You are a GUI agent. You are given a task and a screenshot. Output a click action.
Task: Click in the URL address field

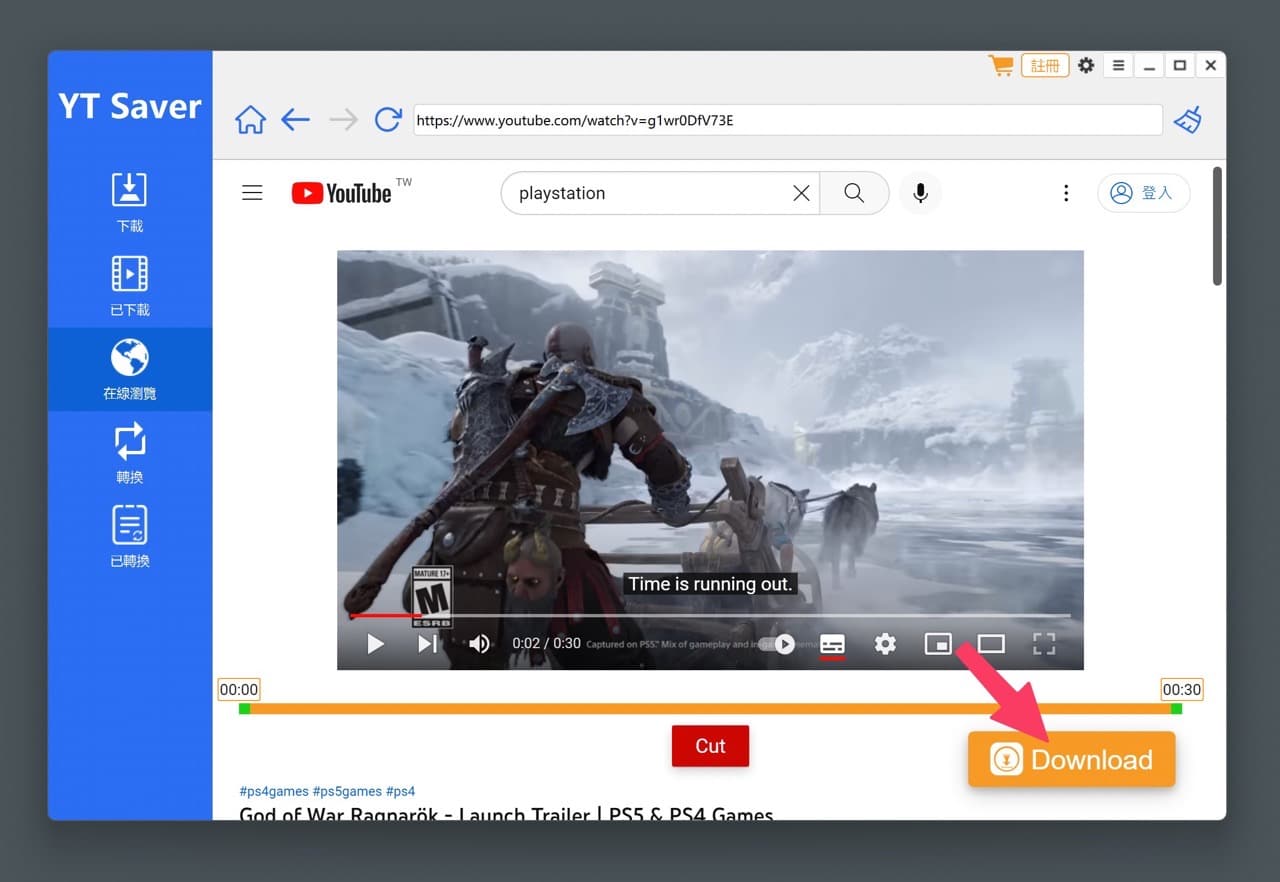tap(788, 120)
